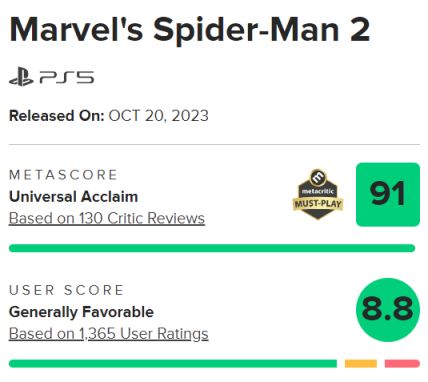
Task: Click the Marvel's Spider-Man 2 title
Action: coord(190,30)
